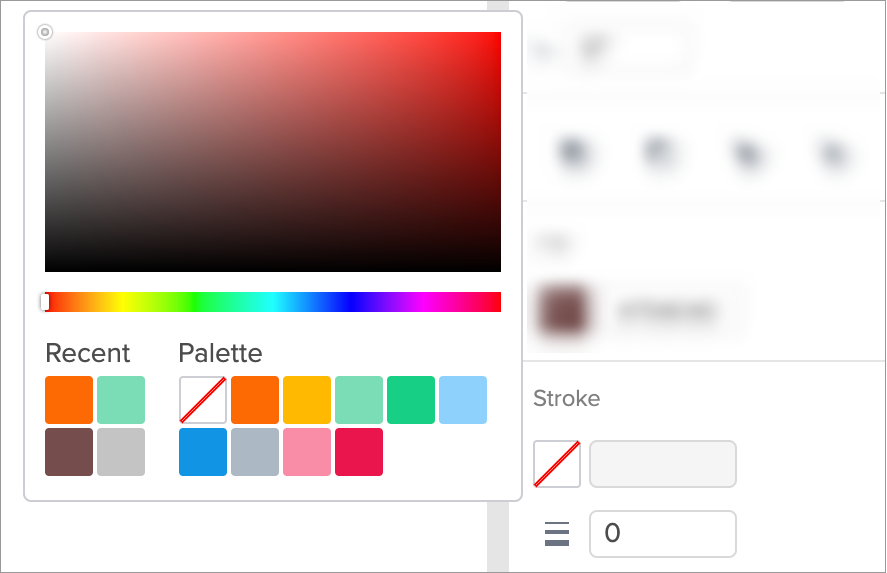Image resolution: width=887 pixels, height=573 pixels.
Task: Open the Stroke no-color swatch
Action: pos(557,464)
